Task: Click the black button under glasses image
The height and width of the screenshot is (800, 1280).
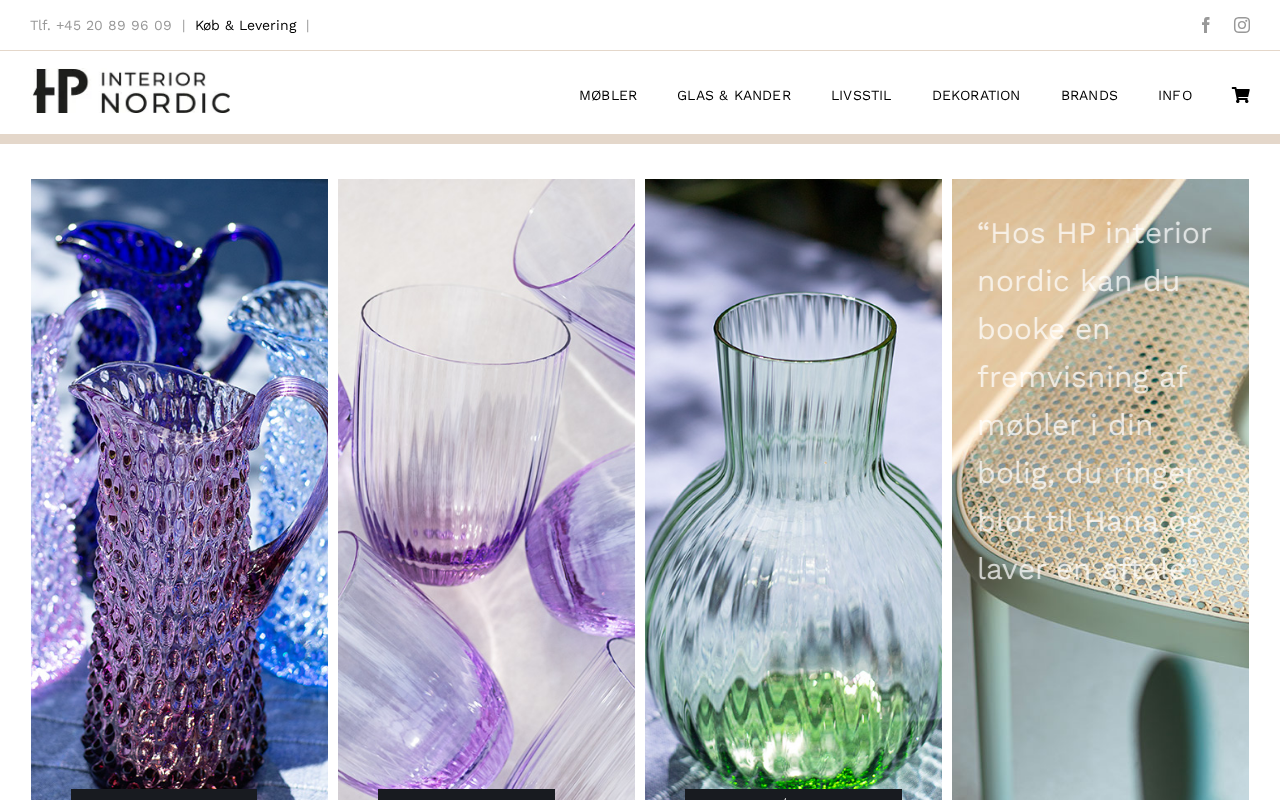Action: click(x=466, y=795)
